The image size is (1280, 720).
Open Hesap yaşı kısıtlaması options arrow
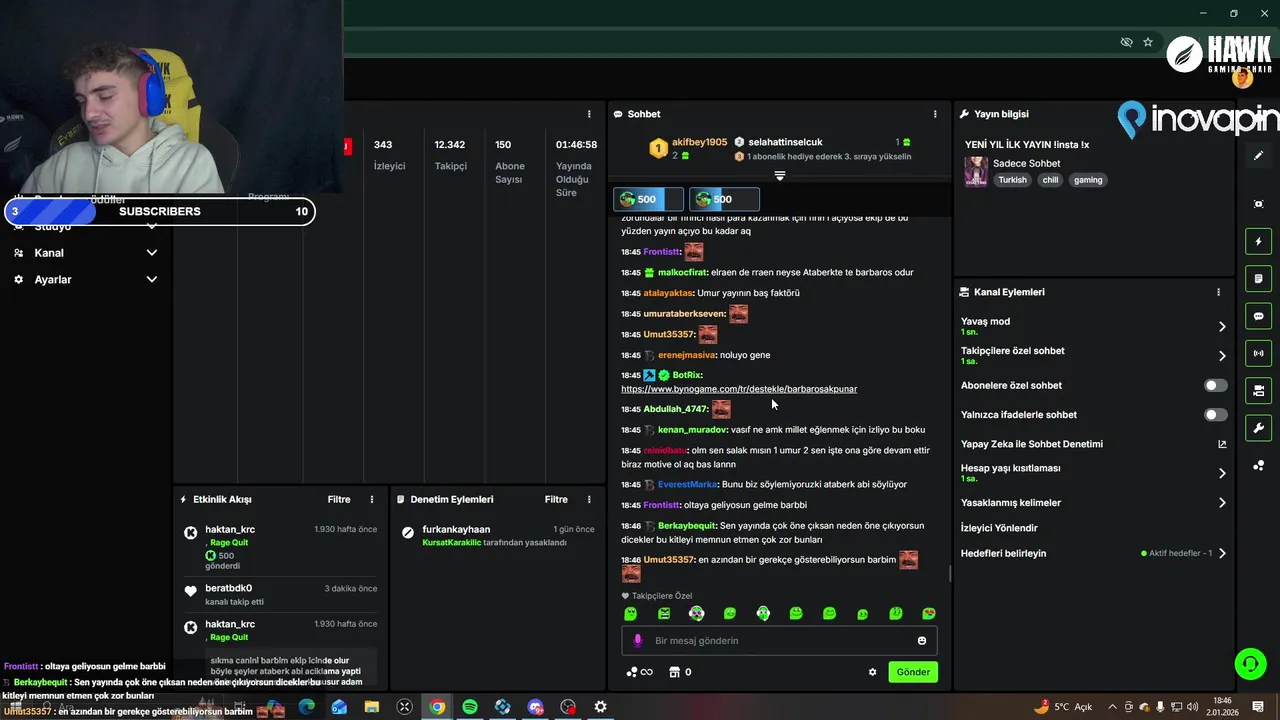click(1222, 473)
